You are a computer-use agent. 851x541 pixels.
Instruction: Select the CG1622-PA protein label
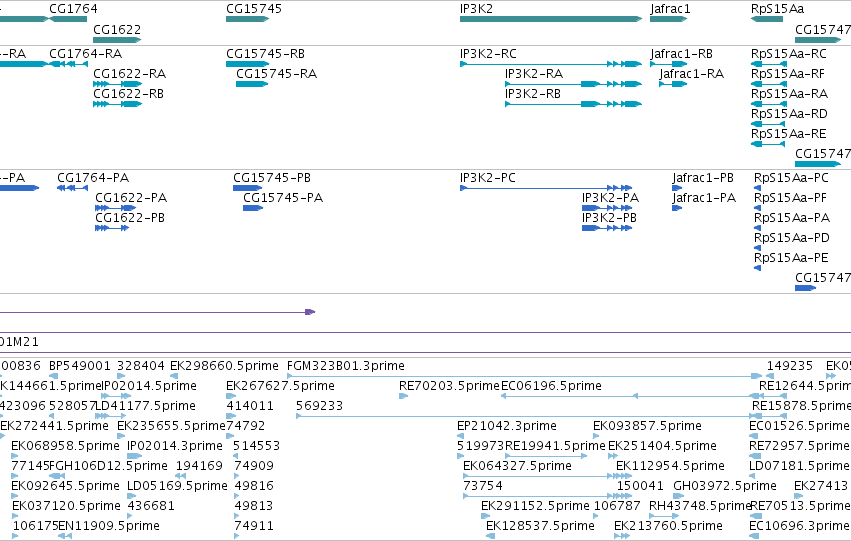[x=131, y=198]
